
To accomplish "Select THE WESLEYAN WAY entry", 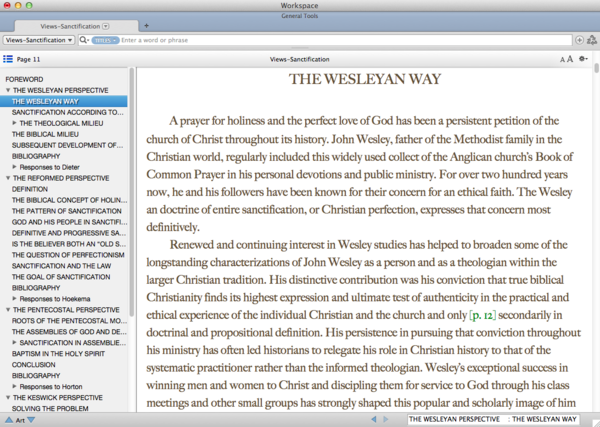I will coord(64,101).
